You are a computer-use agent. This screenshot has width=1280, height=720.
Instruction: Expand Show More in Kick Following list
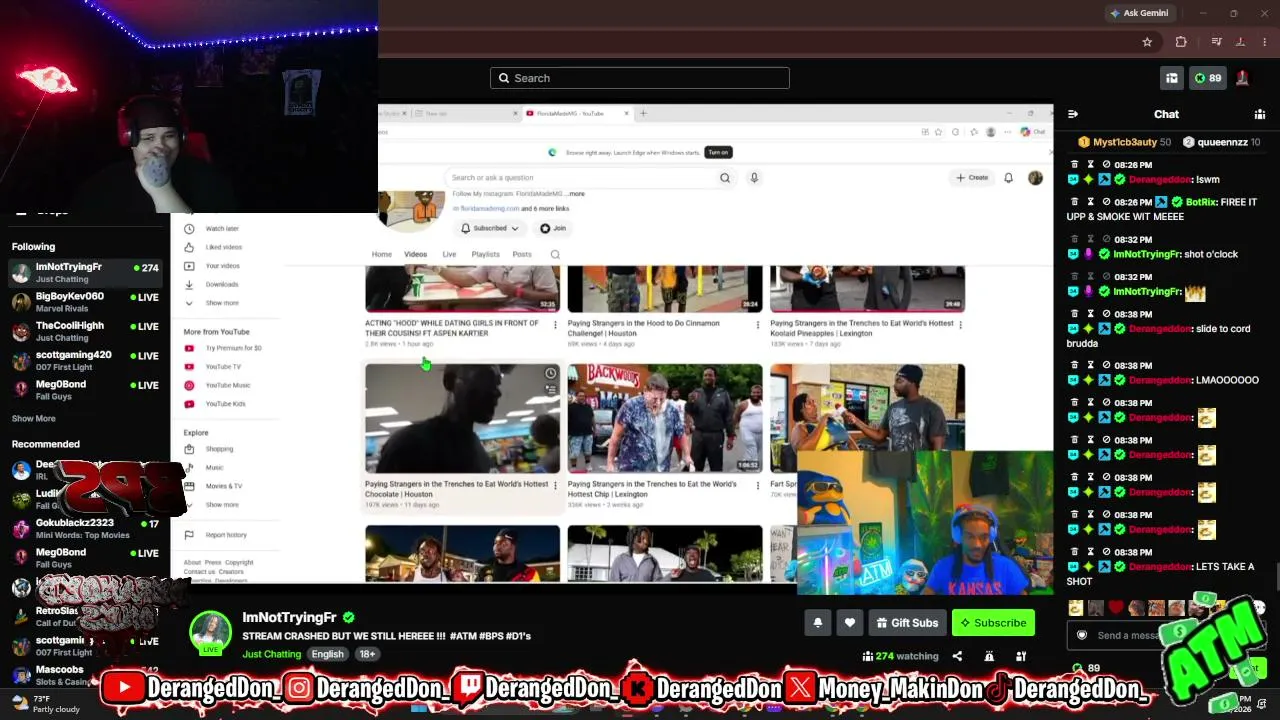click(x=34, y=419)
